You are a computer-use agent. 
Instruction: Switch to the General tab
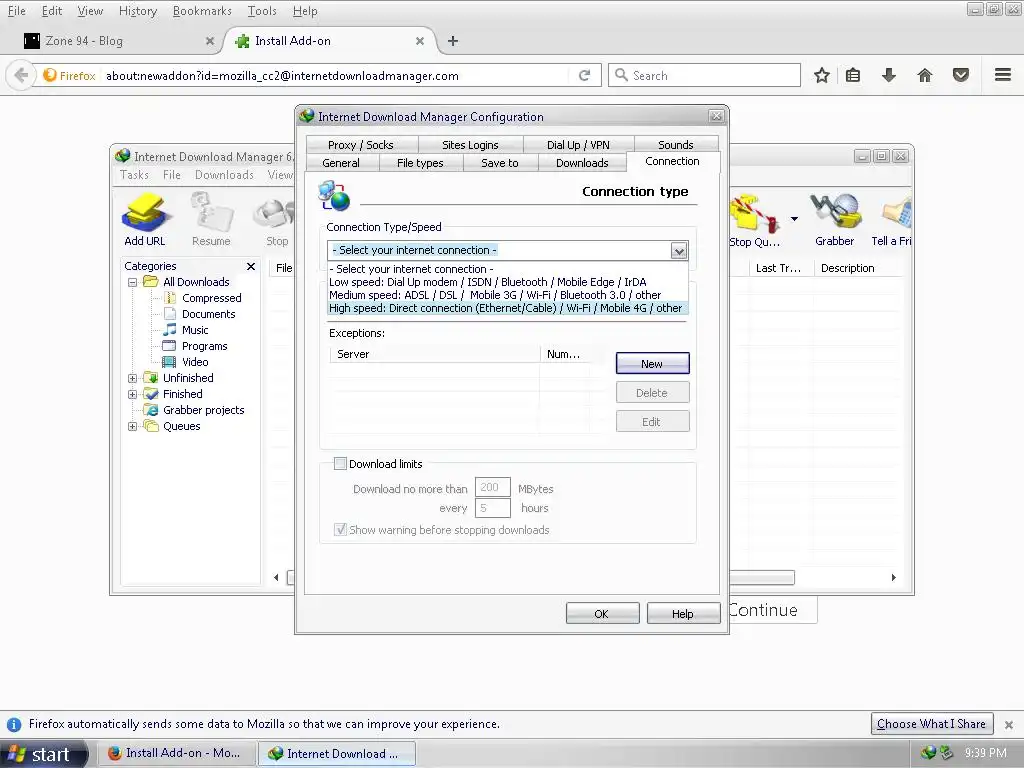tap(341, 163)
